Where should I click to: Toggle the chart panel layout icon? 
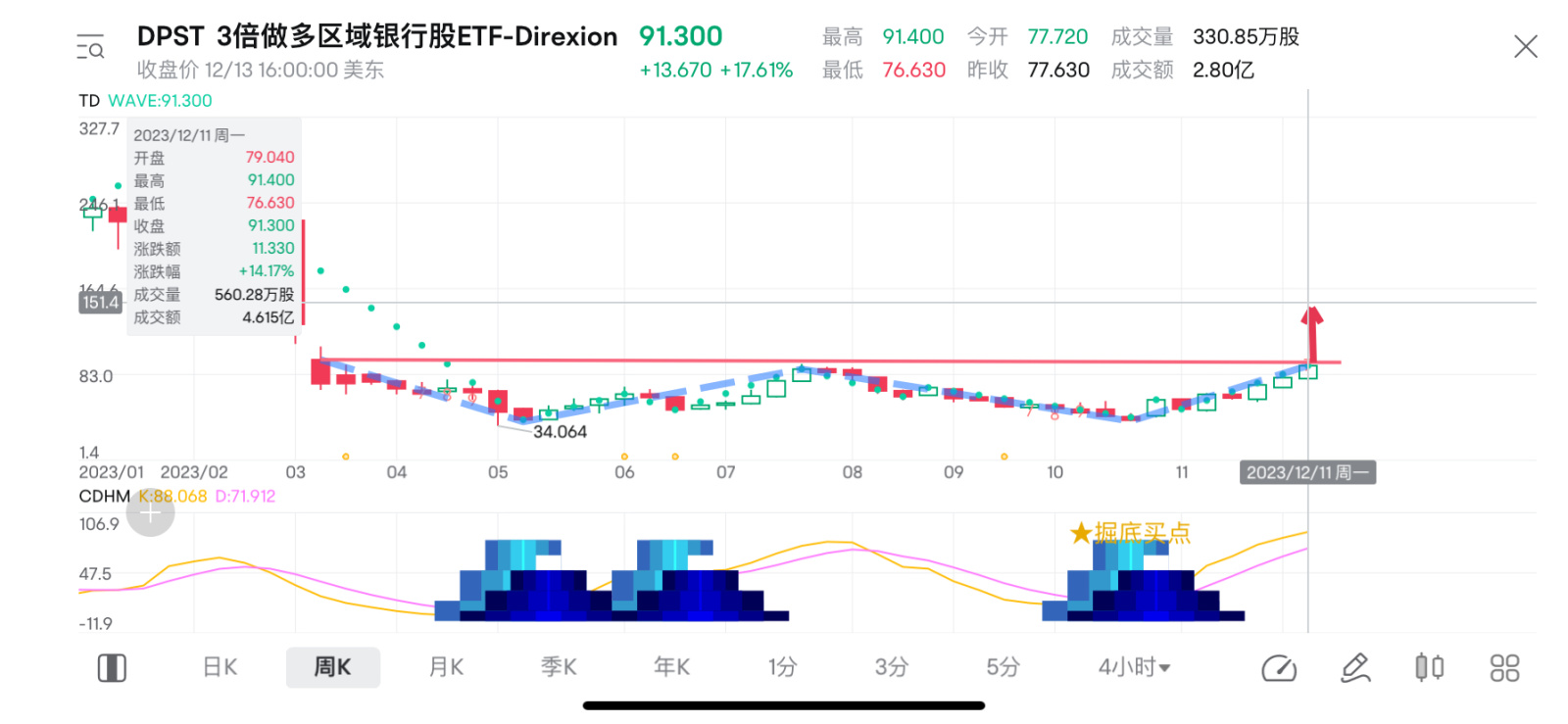click(x=112, y=668)
